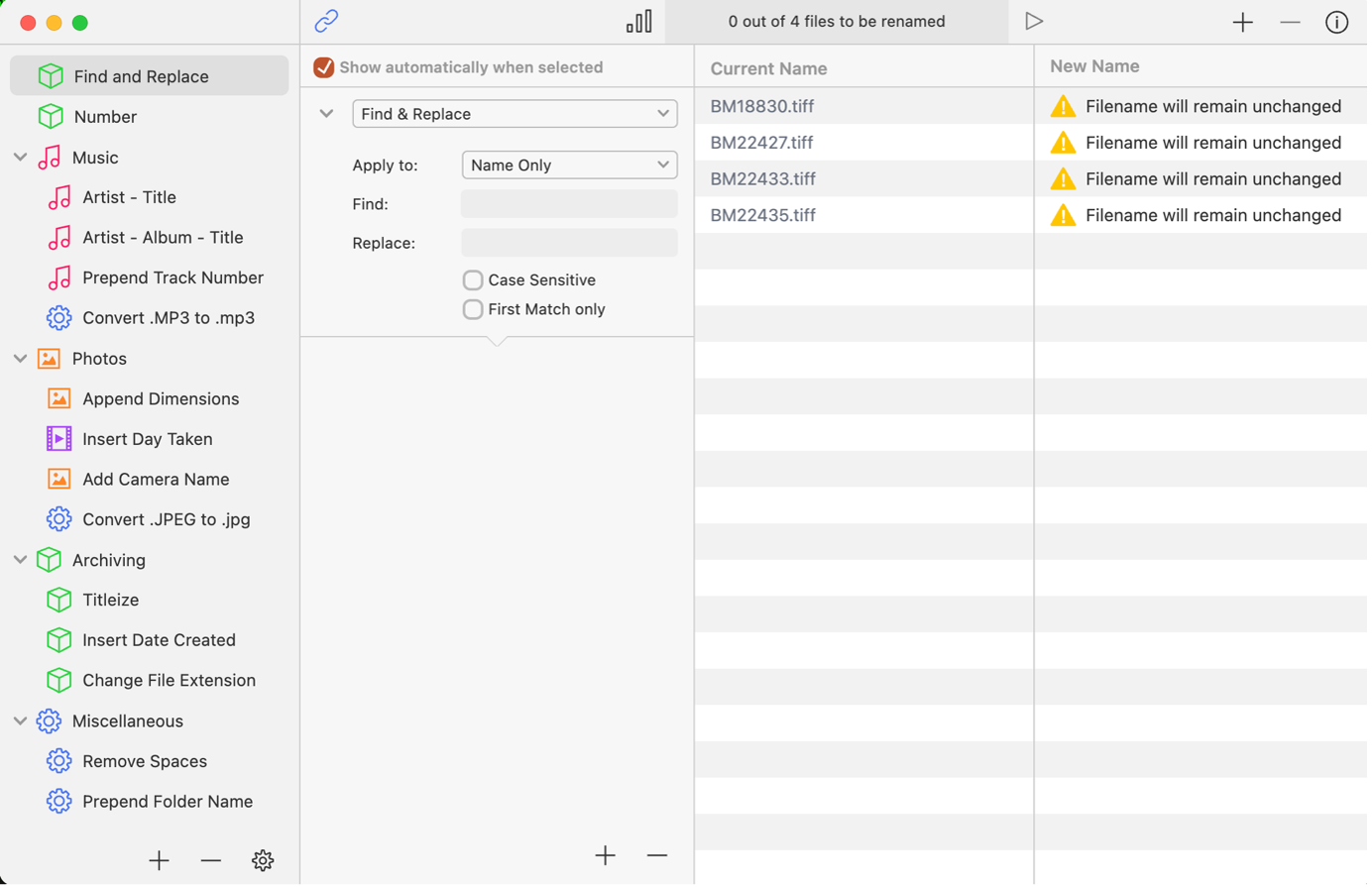Click the music note icon for Artist - Title
The image size is (1372, 887).
(59, 197)
